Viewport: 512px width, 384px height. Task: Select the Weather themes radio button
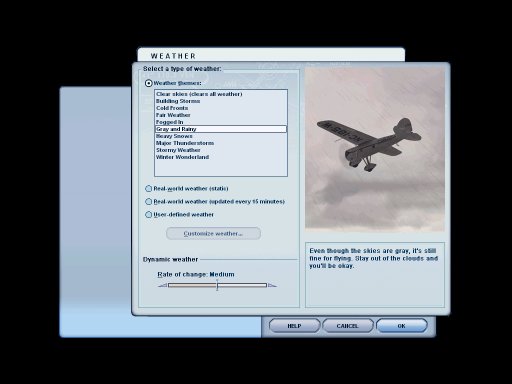click(x=149, y=83)
